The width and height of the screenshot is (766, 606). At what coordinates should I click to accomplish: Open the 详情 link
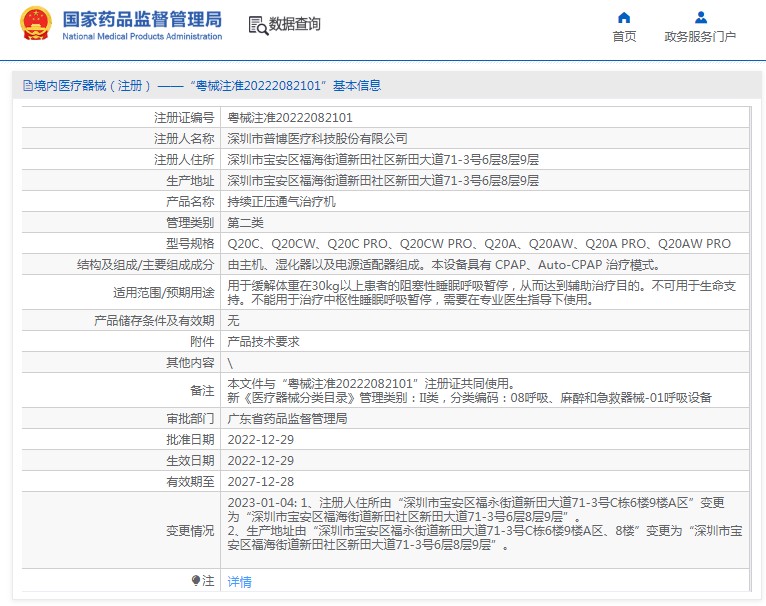tap(240, 581)
